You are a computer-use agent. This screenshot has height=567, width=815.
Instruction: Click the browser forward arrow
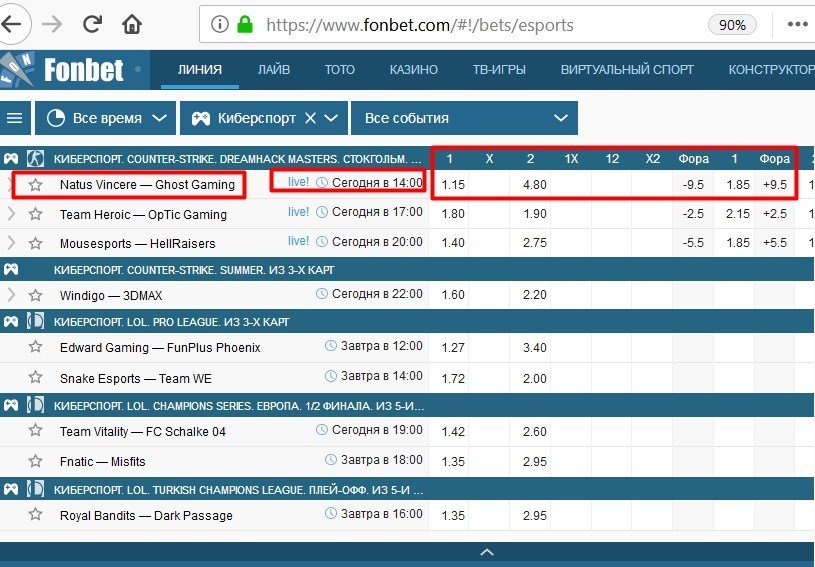click(52, 24)
